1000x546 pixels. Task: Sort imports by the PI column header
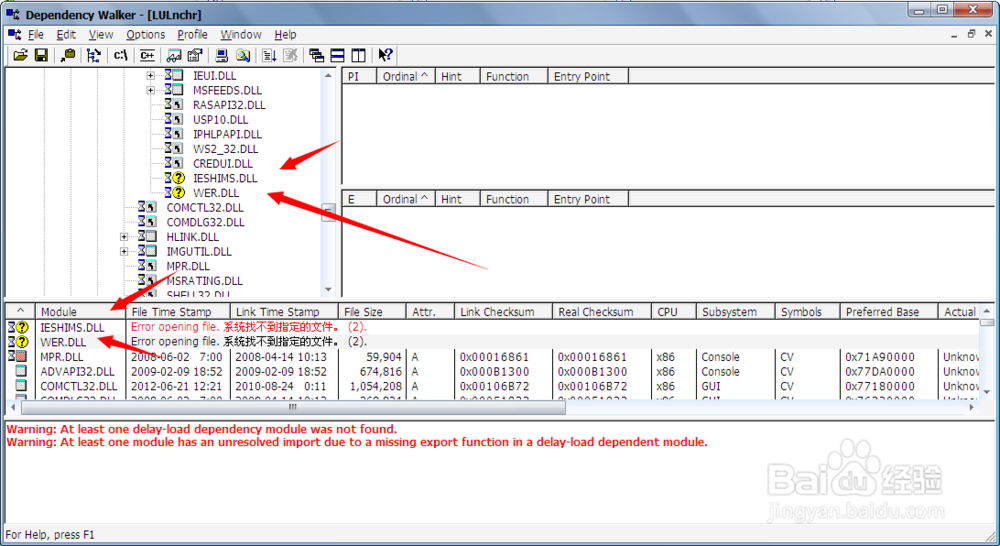pyautogui.click(x=360, y=77)
